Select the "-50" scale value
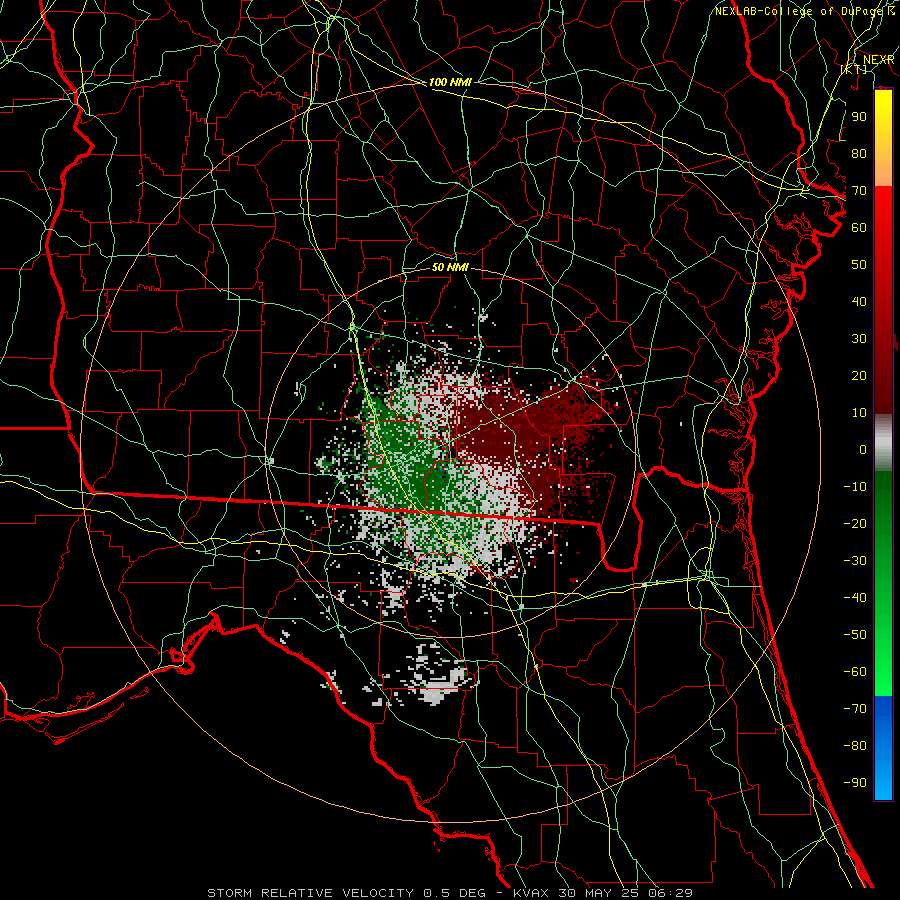900x900 pixels. point(855,635)
